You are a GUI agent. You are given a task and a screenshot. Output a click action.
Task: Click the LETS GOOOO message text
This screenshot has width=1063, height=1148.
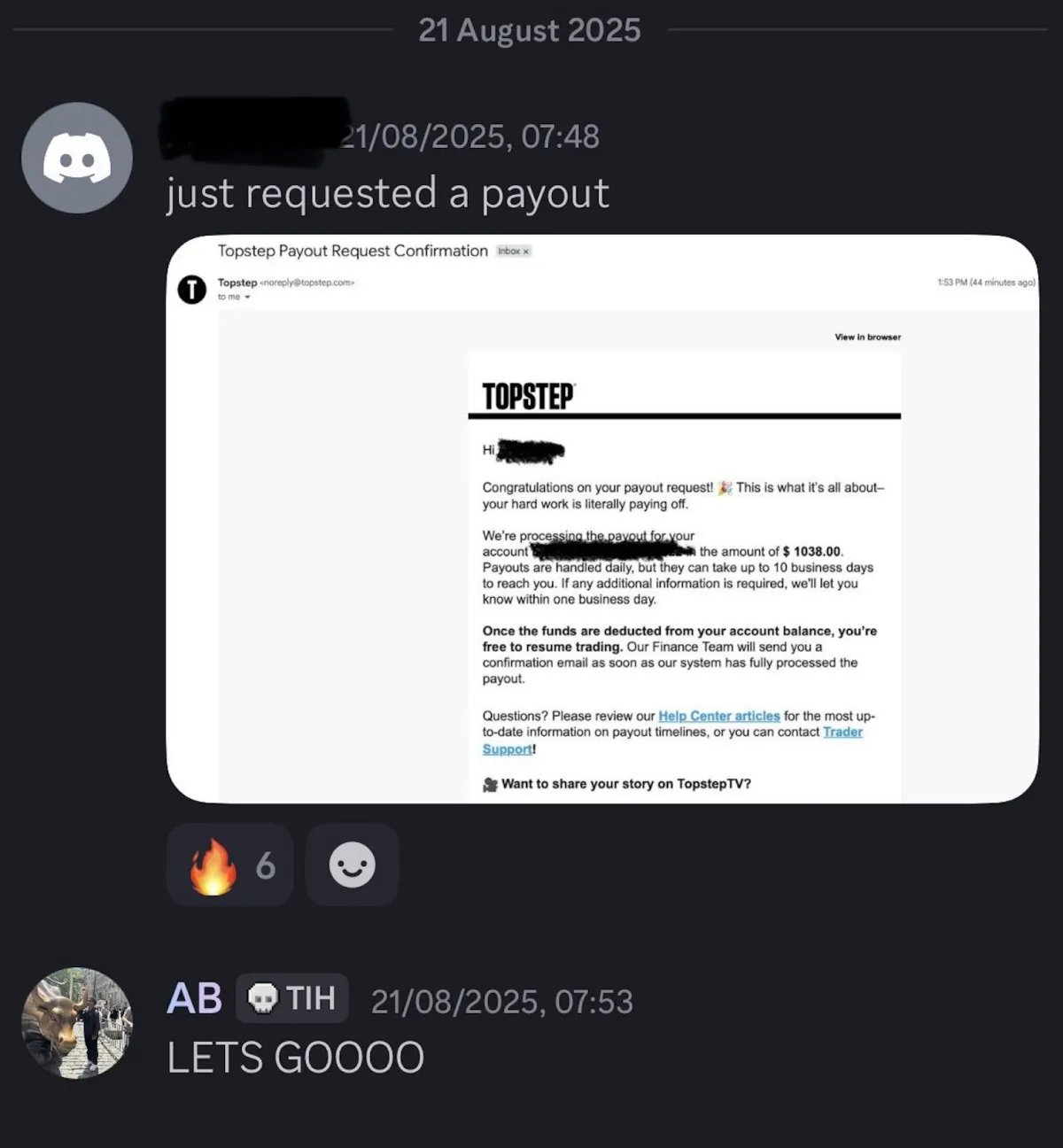point(296,1058)
